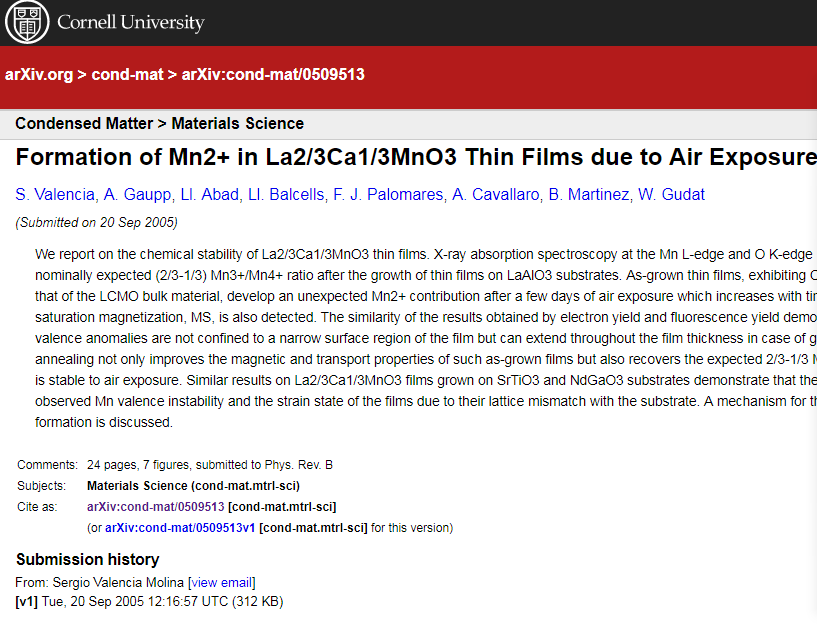The height and width of the screenshot is (628, 817).
Task: Click the paper title heading
Action: tap(416, 158)
